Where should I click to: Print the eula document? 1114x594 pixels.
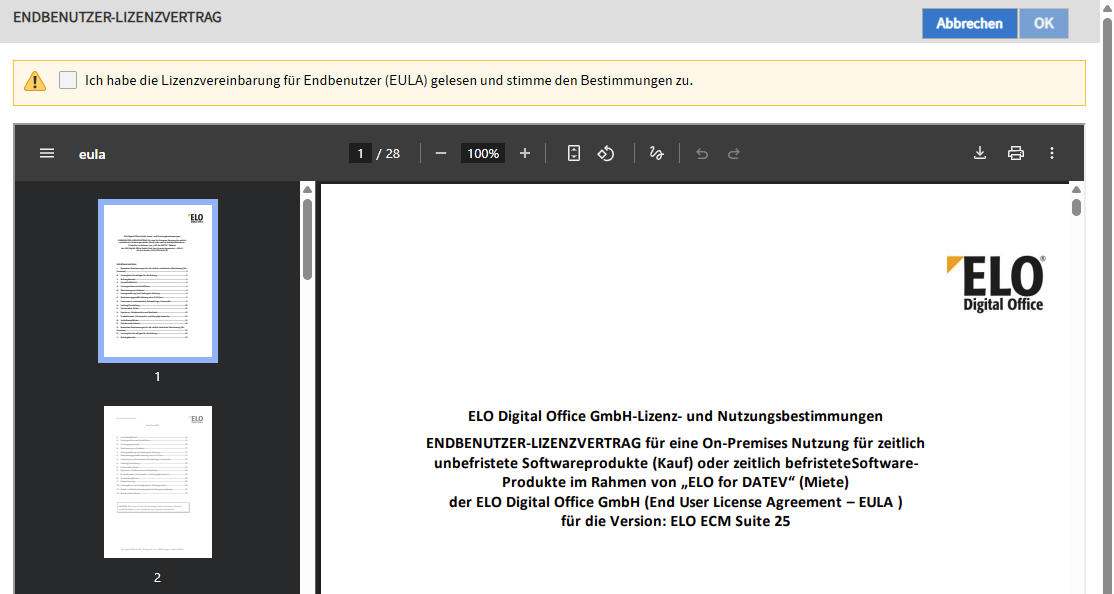pos(1016,153)
